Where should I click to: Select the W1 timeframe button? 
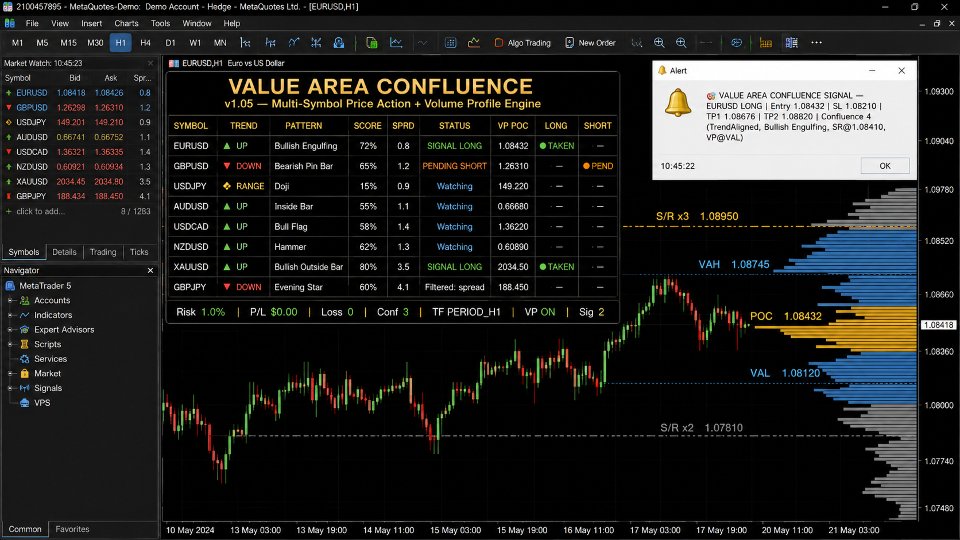point(195,43)
